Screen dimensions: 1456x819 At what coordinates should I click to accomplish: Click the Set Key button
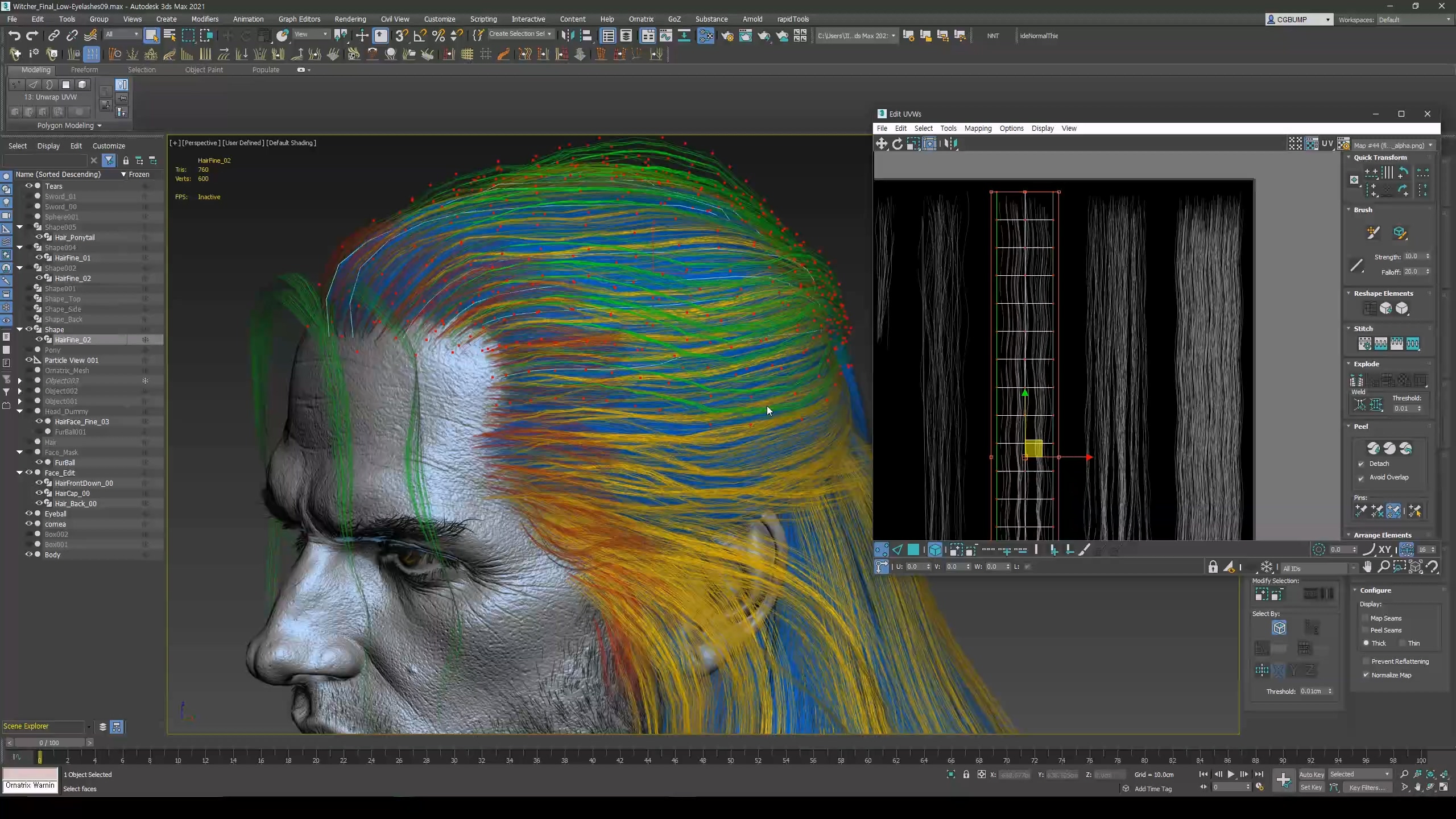[1311, 787]
